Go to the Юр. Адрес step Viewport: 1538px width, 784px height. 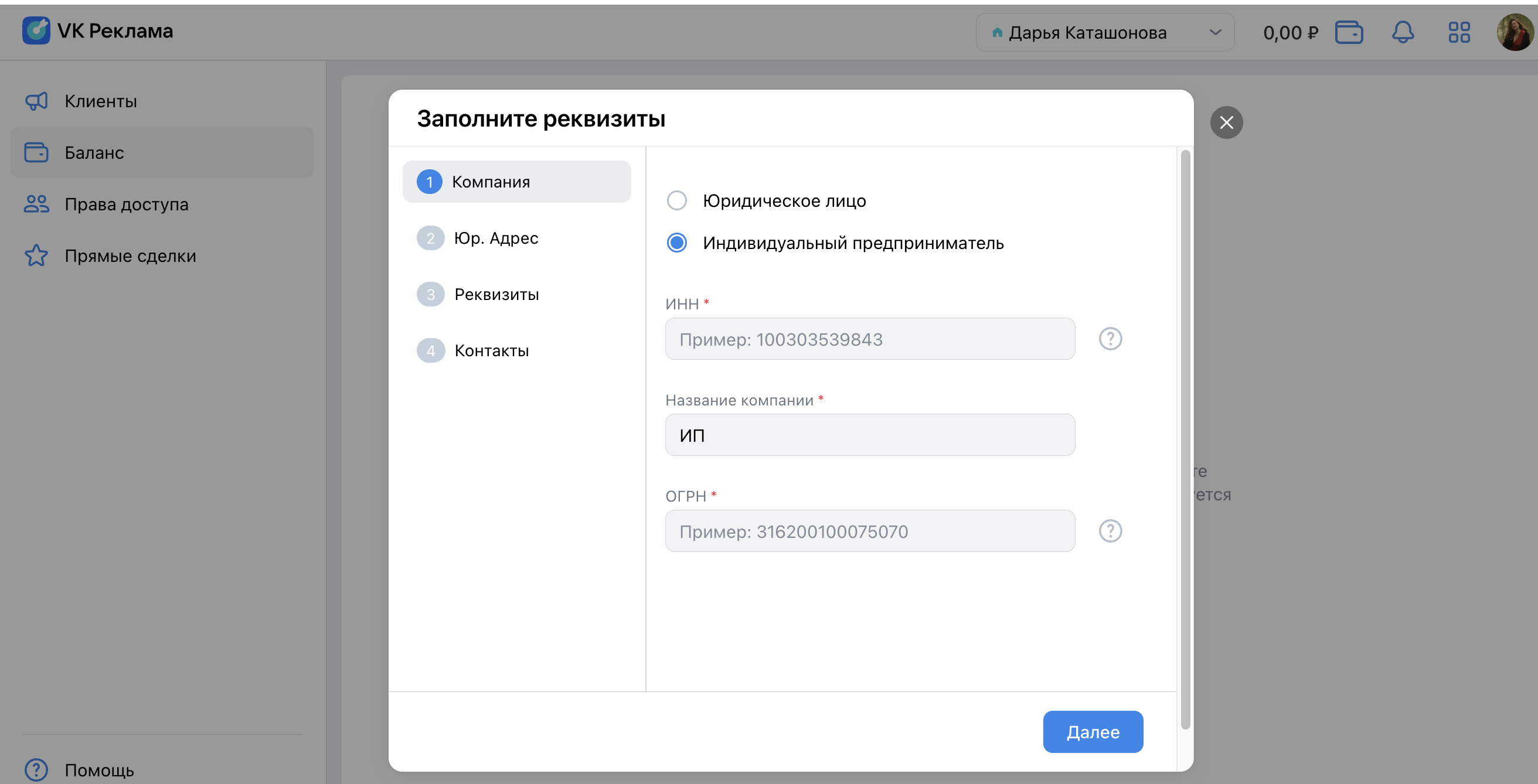pos(516,238)
